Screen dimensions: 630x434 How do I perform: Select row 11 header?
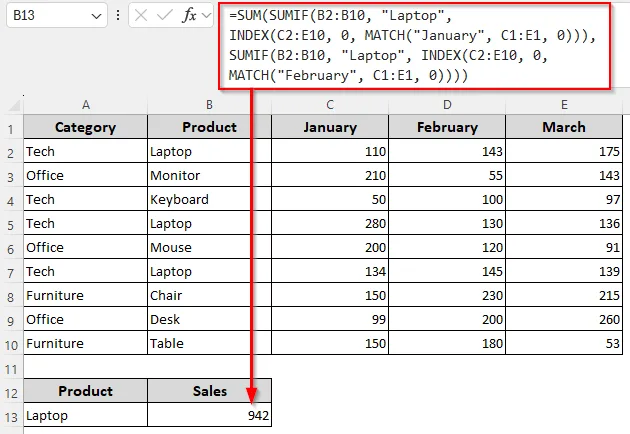[x=11, y=369]
